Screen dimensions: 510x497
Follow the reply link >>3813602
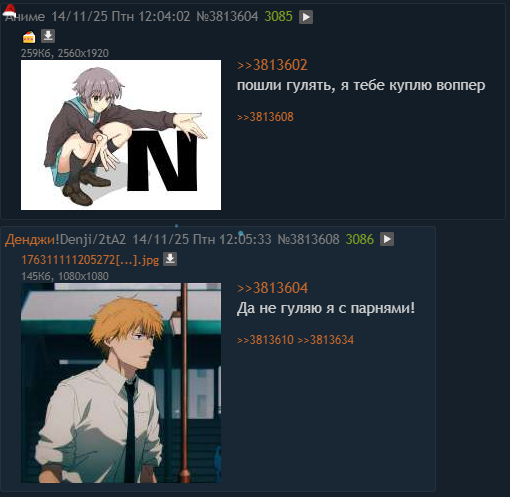click(x=272, y=65)
